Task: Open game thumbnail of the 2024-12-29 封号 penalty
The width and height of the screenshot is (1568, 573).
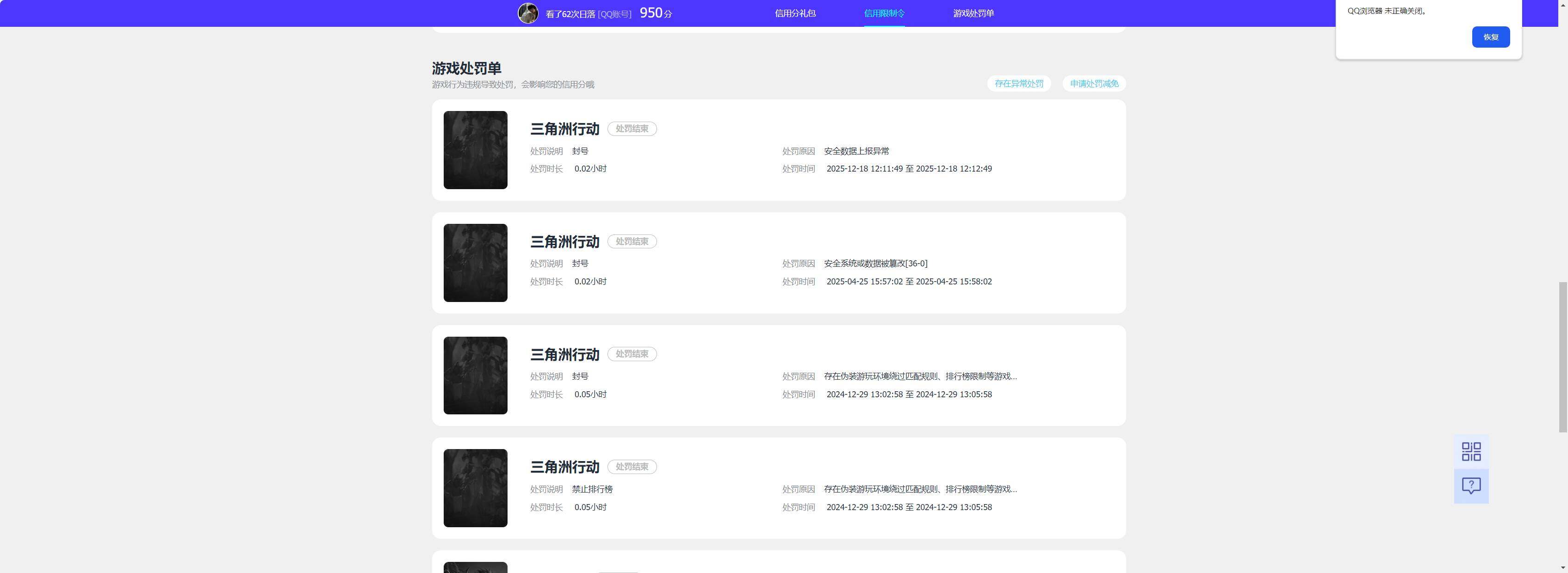Action: click(475, 376)
